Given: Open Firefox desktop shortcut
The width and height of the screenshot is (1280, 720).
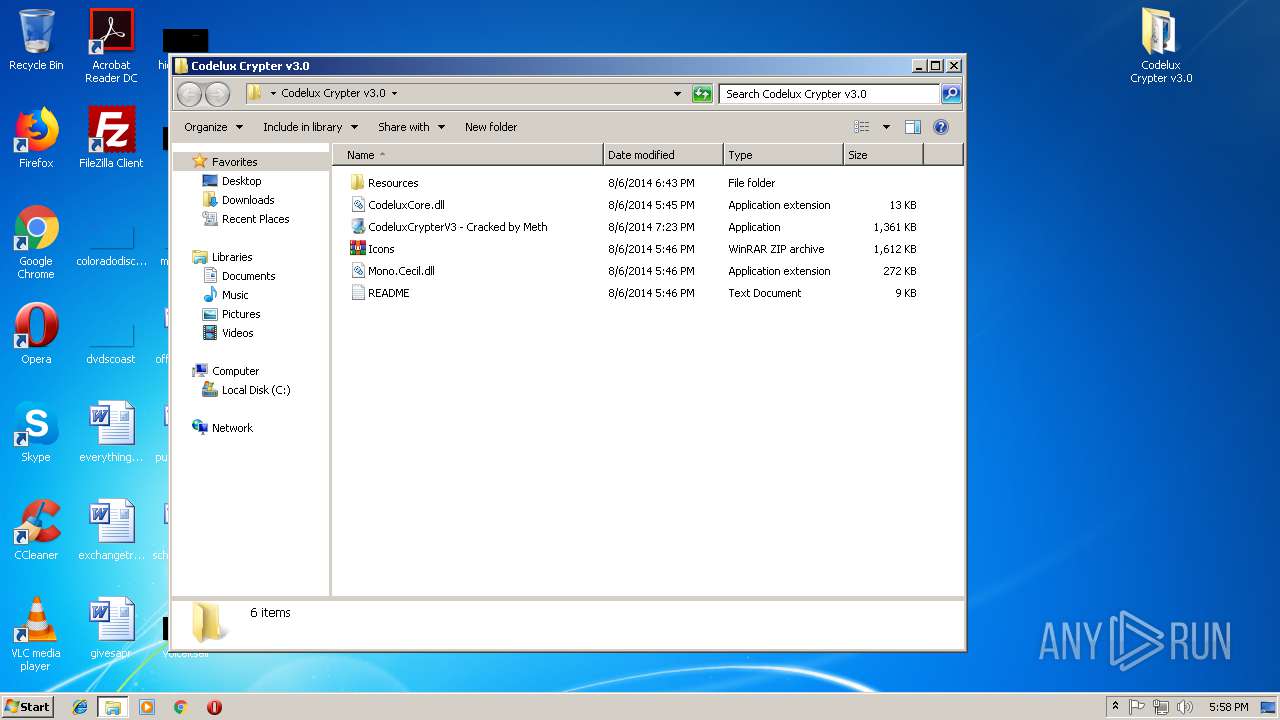Looking at the screenshot, I should pos(36,137).
